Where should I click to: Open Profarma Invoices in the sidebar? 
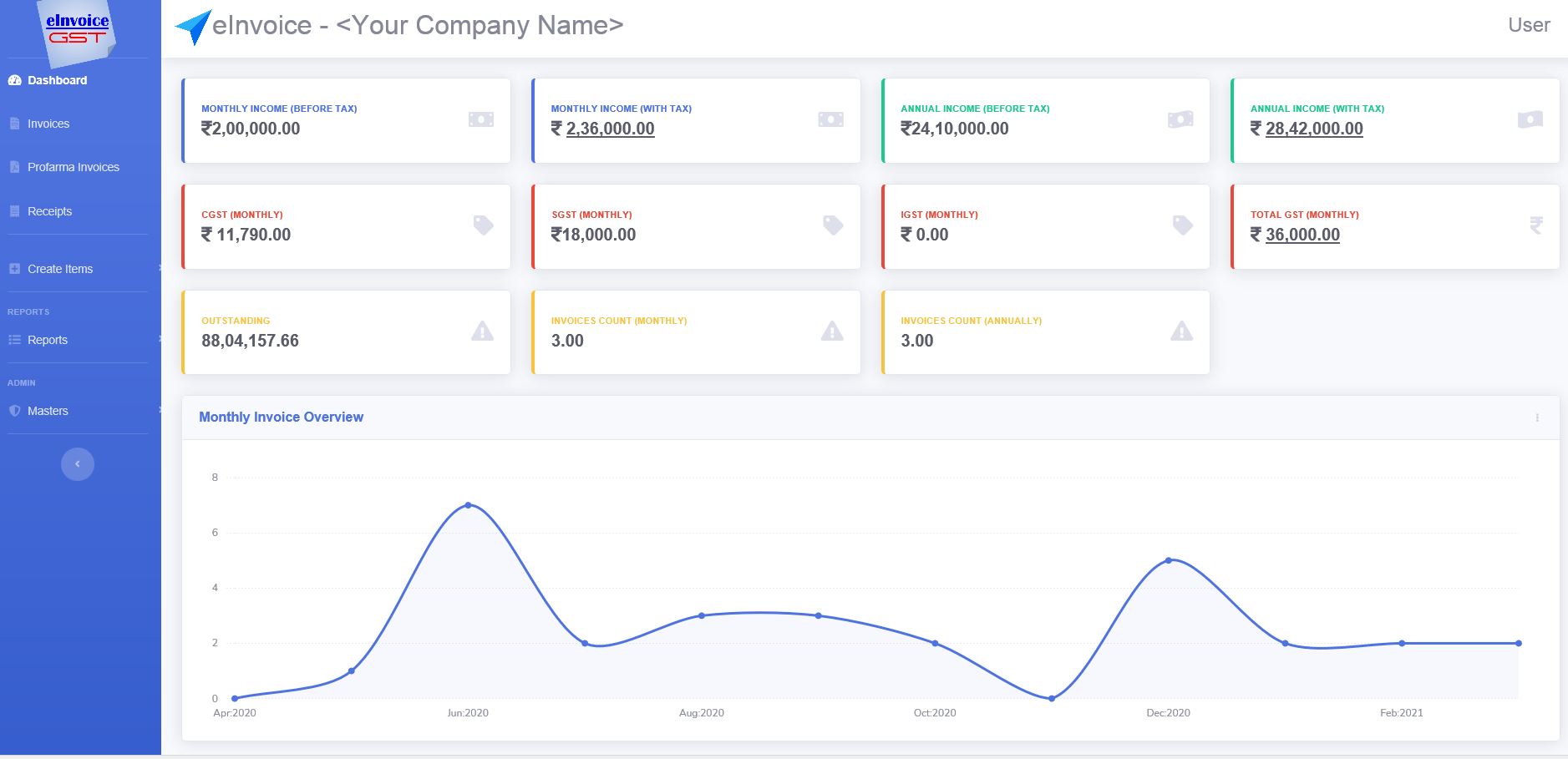73,167
